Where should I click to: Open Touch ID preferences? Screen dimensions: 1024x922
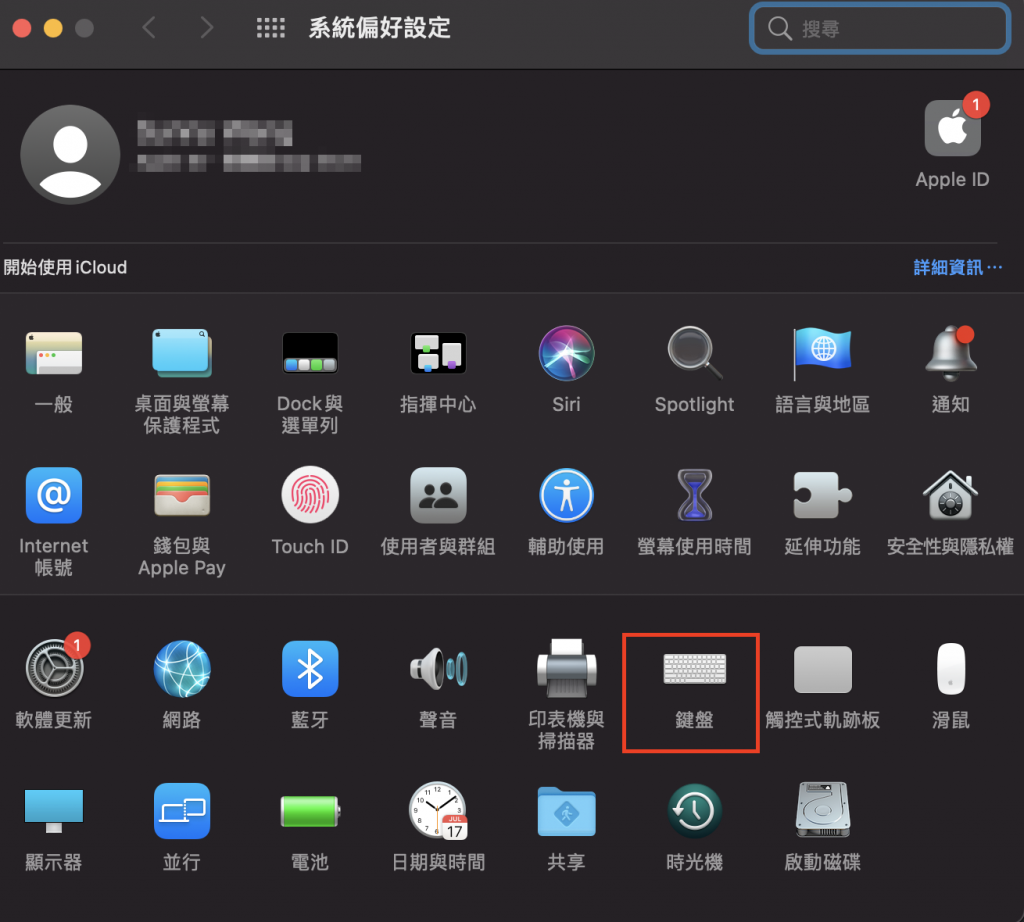point(310,495)
